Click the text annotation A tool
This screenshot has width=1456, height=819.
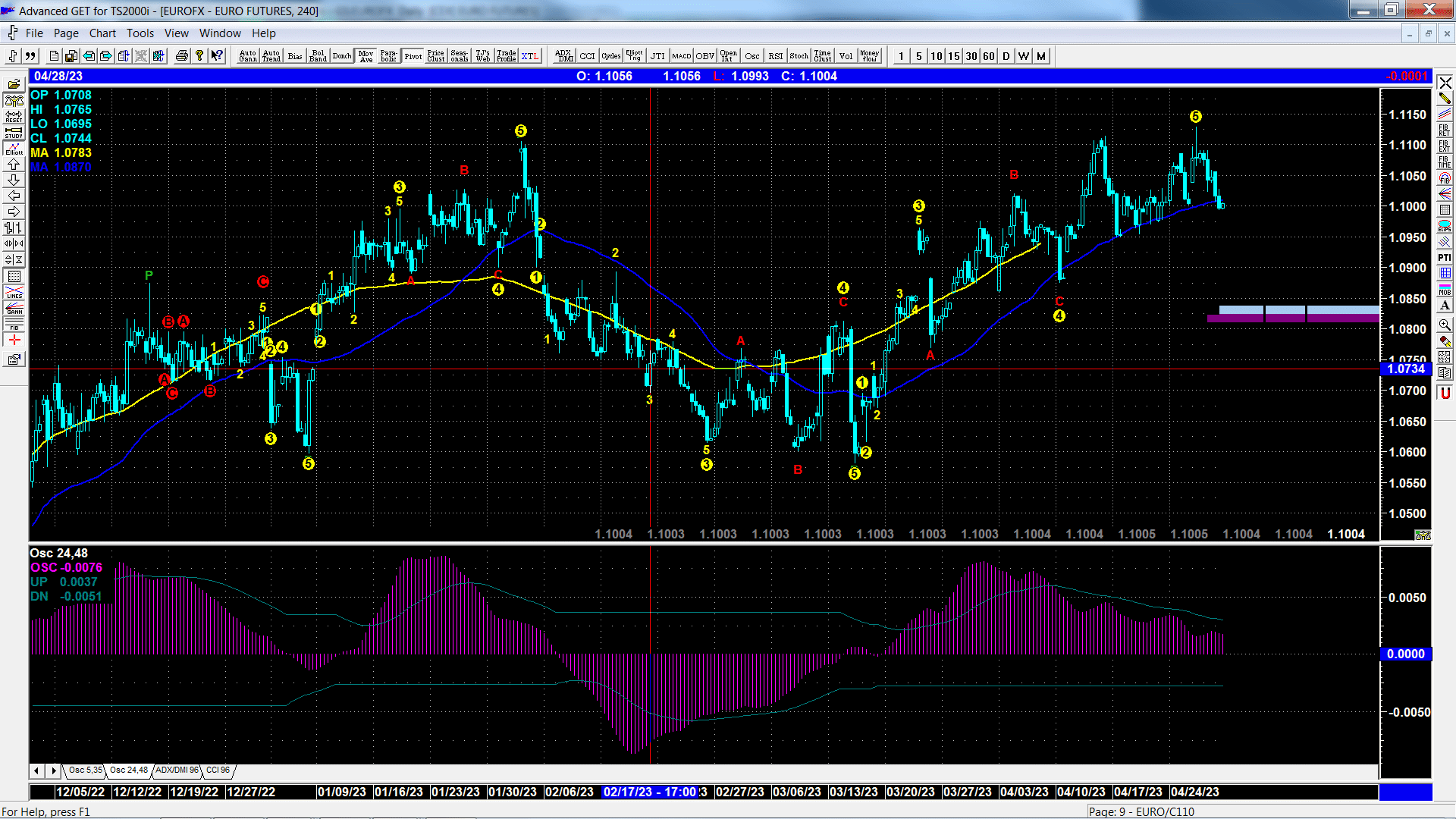(x=1445, y=306)
